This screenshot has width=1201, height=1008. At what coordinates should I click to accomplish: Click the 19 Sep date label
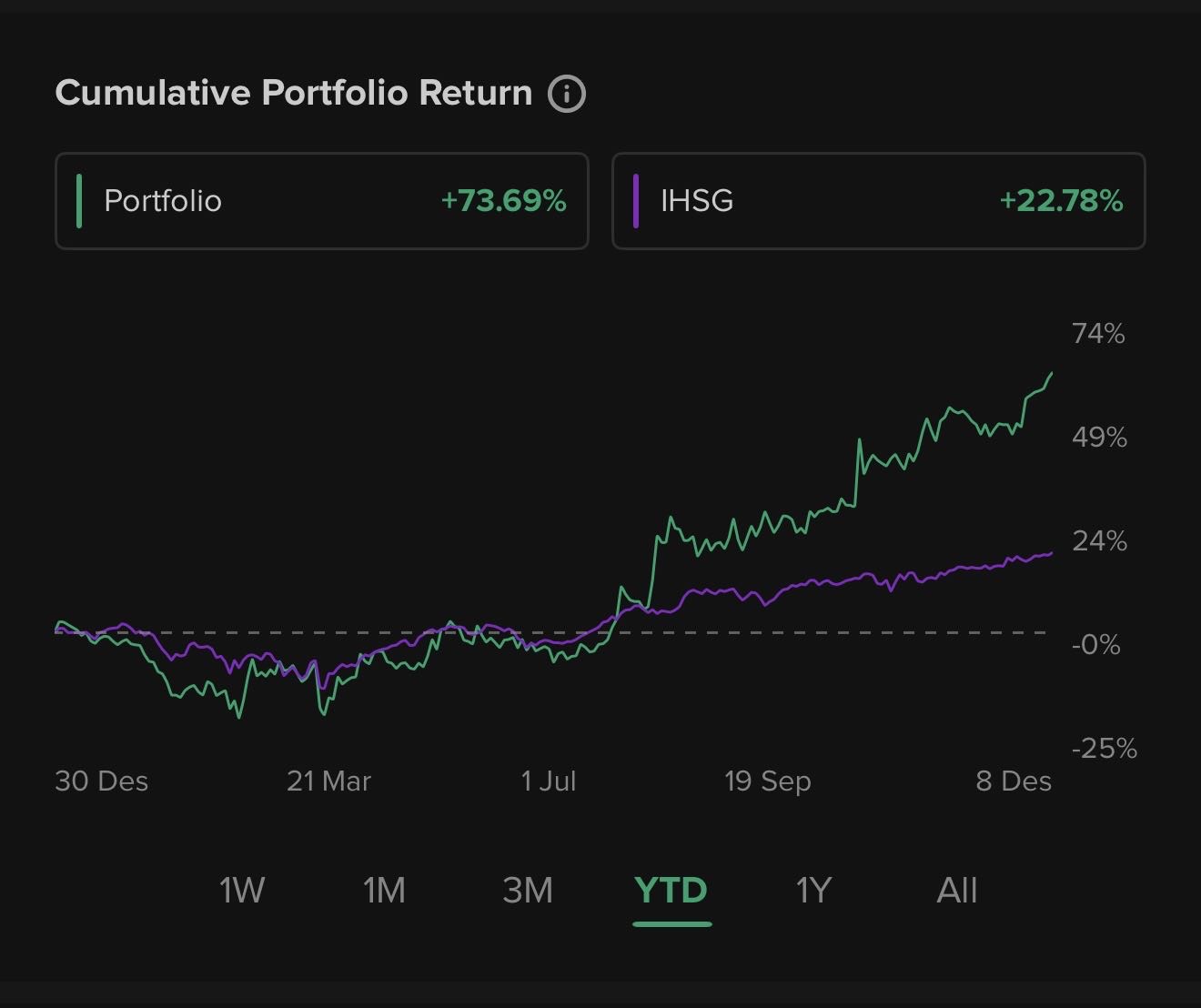pos(767,781)
